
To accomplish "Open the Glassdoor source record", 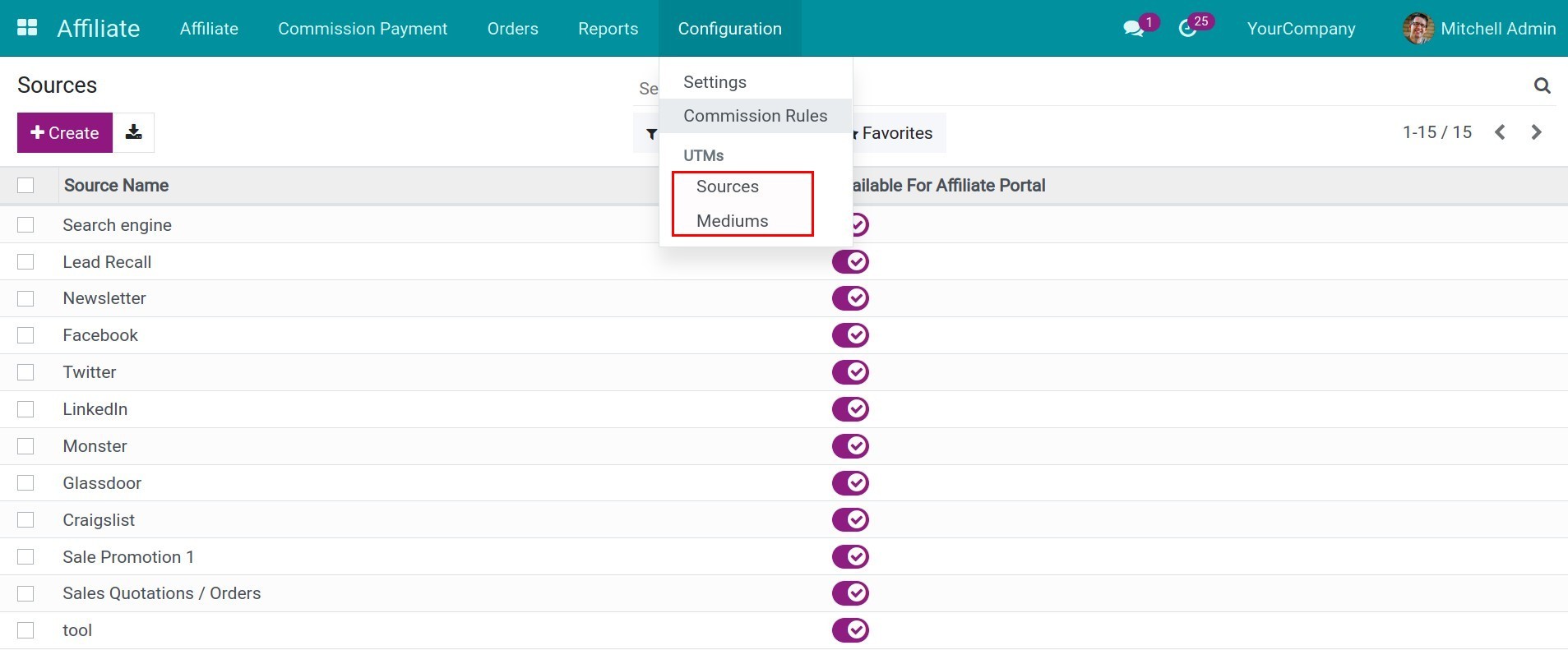I will [x=102, y=483].
